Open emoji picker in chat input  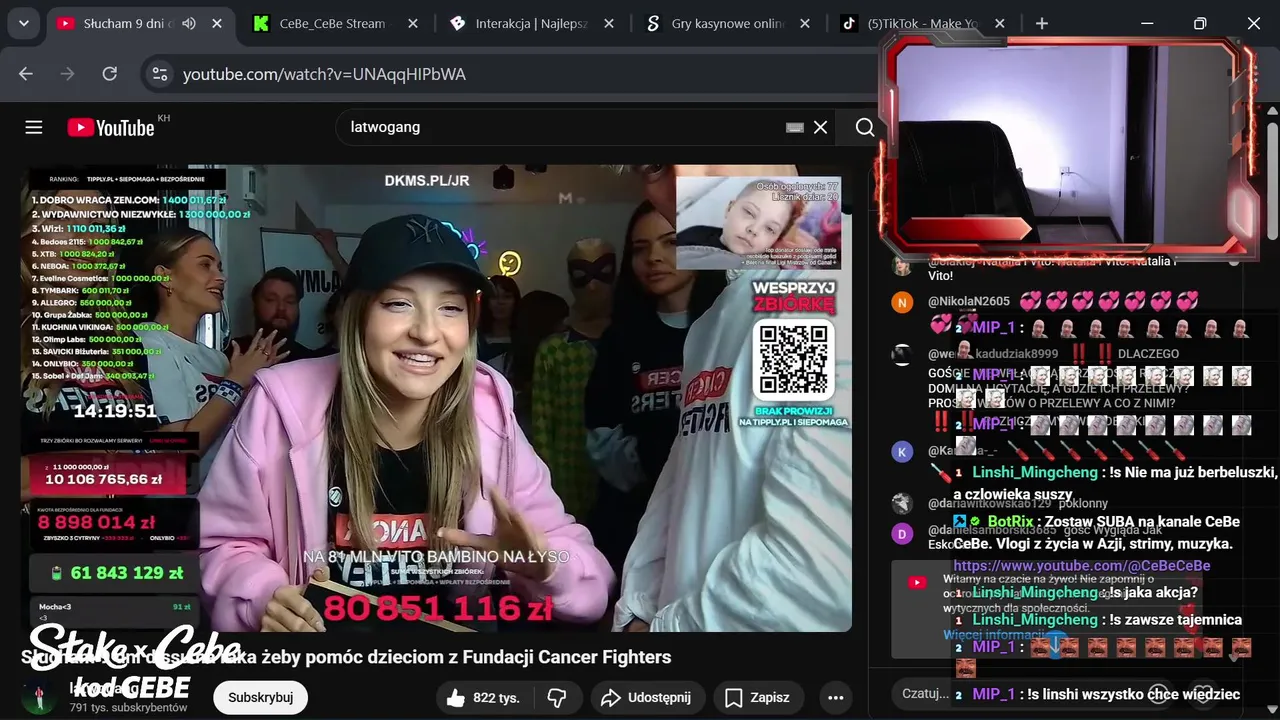click(1157, 692)
